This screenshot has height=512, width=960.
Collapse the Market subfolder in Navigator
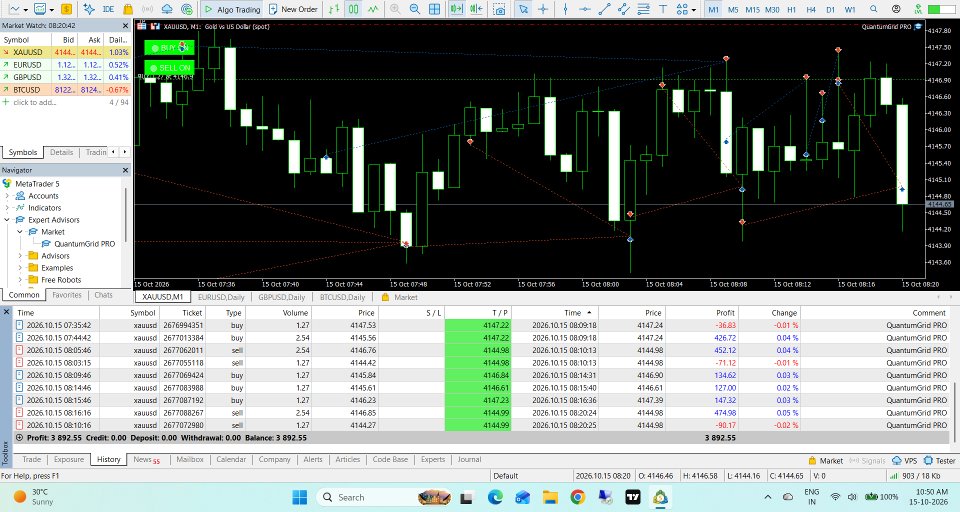20,232
